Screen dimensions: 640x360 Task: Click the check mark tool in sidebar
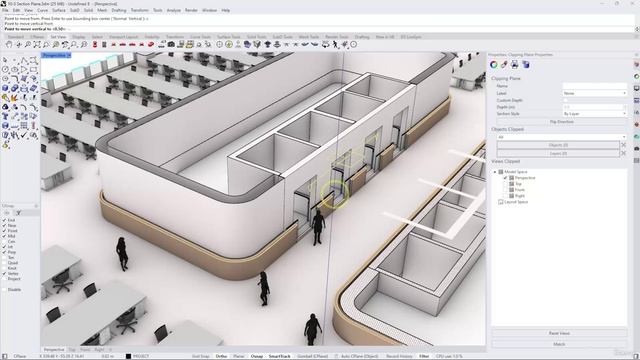(24, 135)
